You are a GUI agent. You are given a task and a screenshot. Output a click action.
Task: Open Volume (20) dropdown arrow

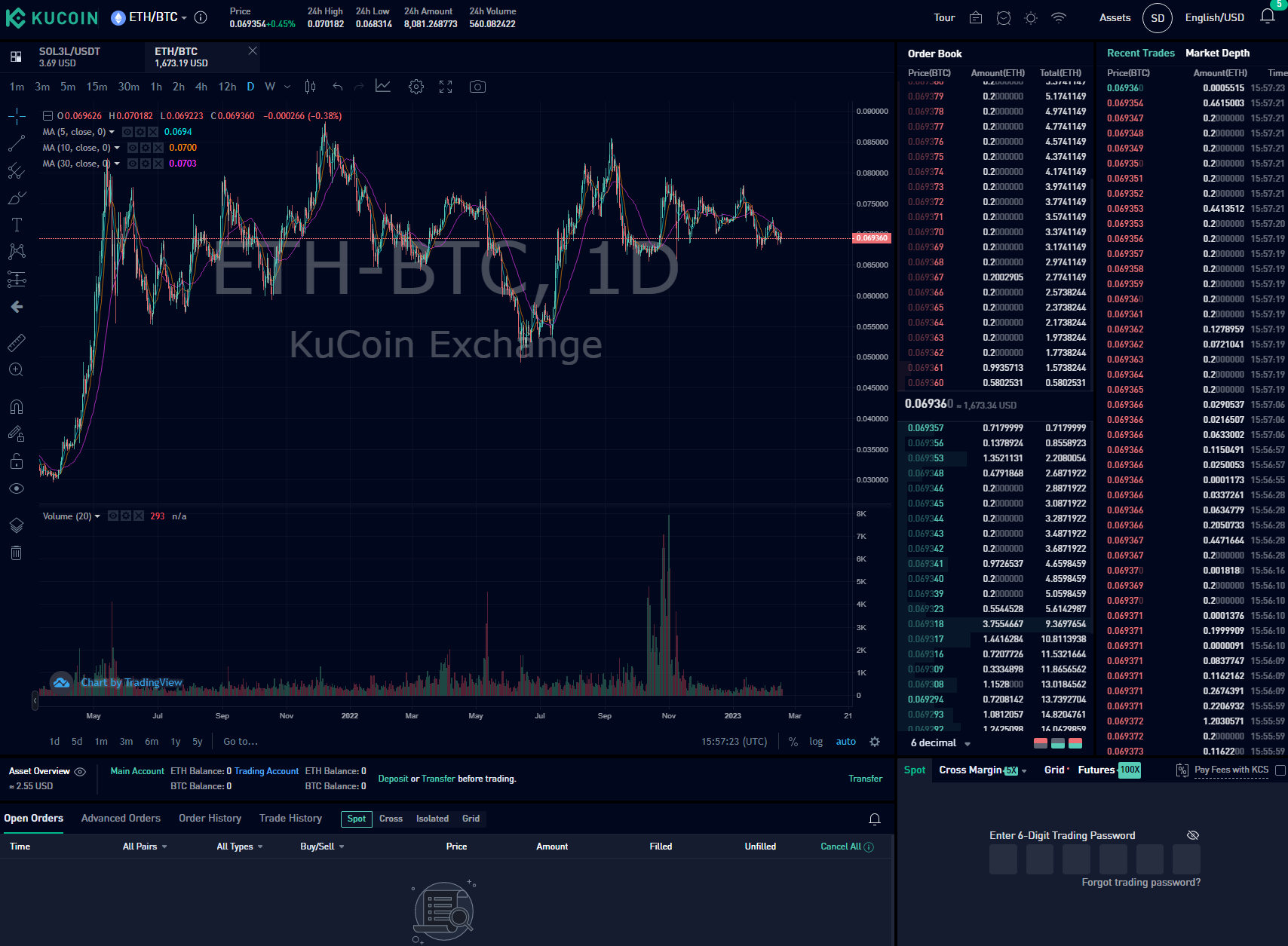97,516
